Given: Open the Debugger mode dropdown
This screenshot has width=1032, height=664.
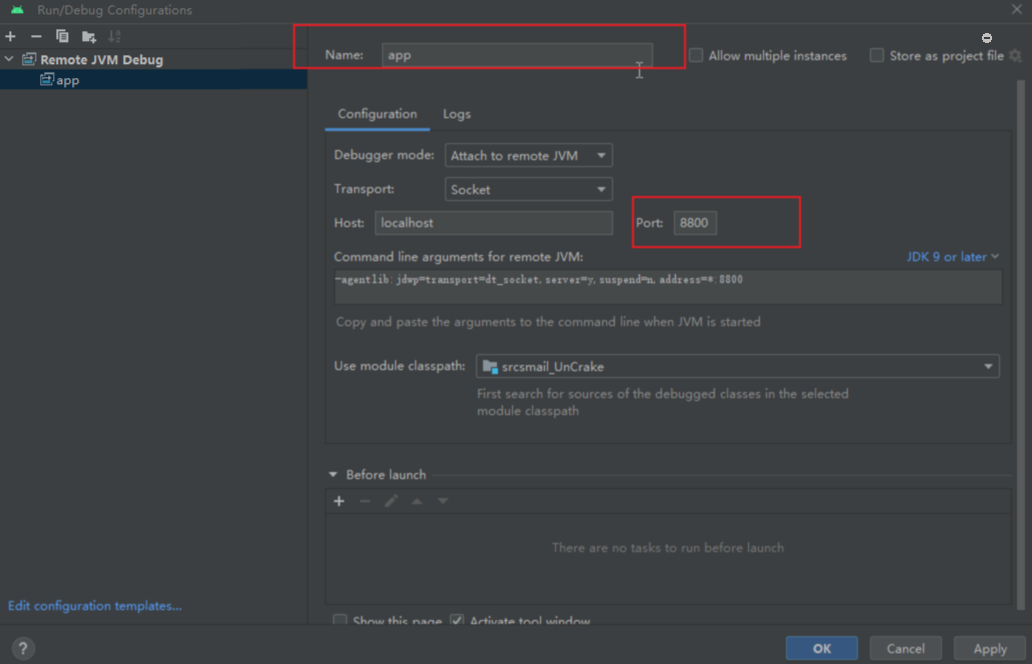Looking at the screenshot, I should tap(528, 156).
